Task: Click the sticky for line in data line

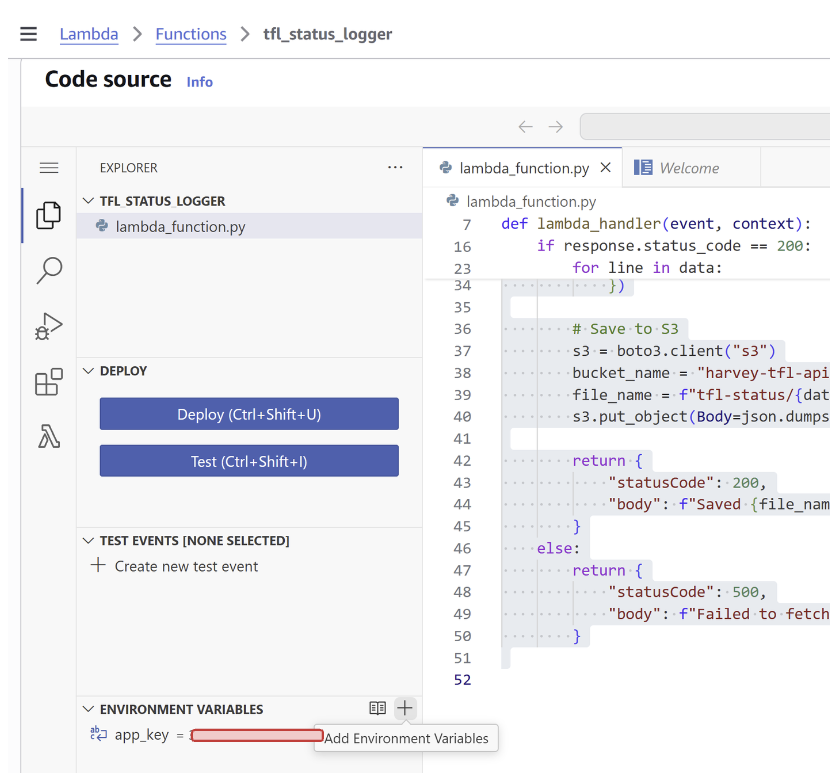Action: coord(647,268)
